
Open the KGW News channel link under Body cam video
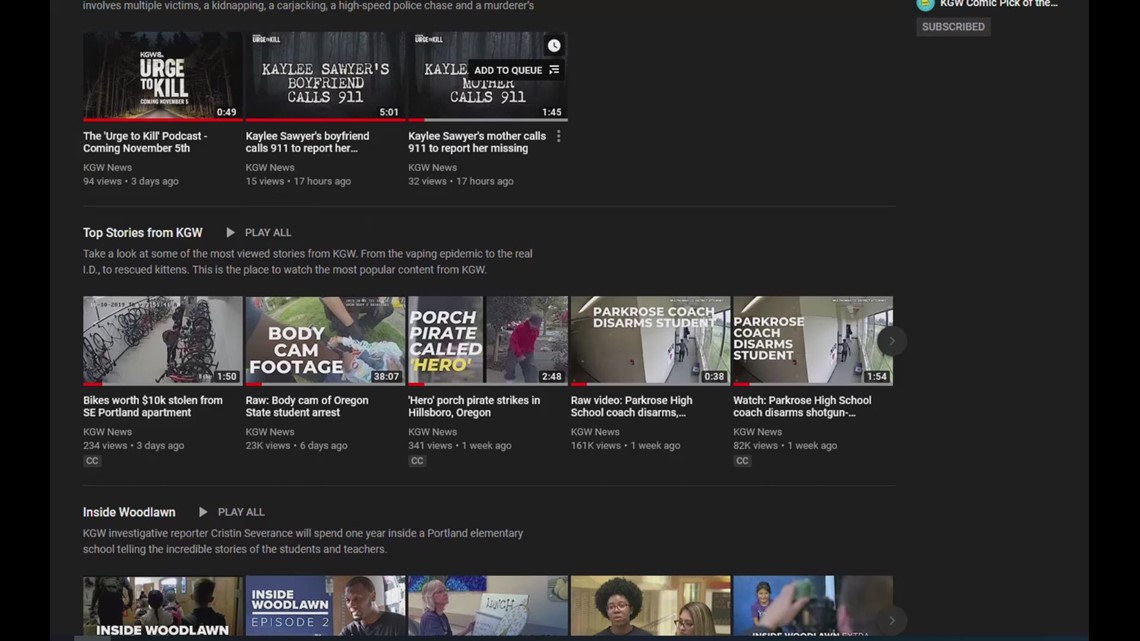pyautogui.click(x=269, y=431)
